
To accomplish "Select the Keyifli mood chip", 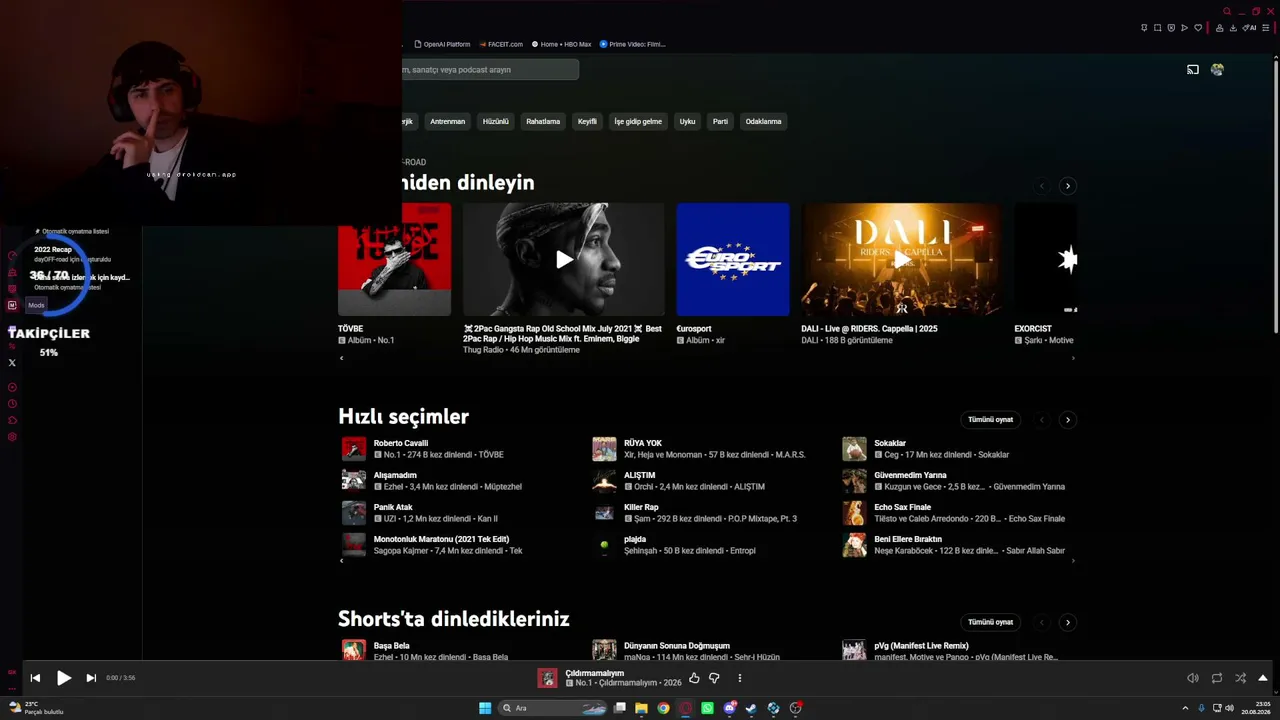I will tap(587, 122).
